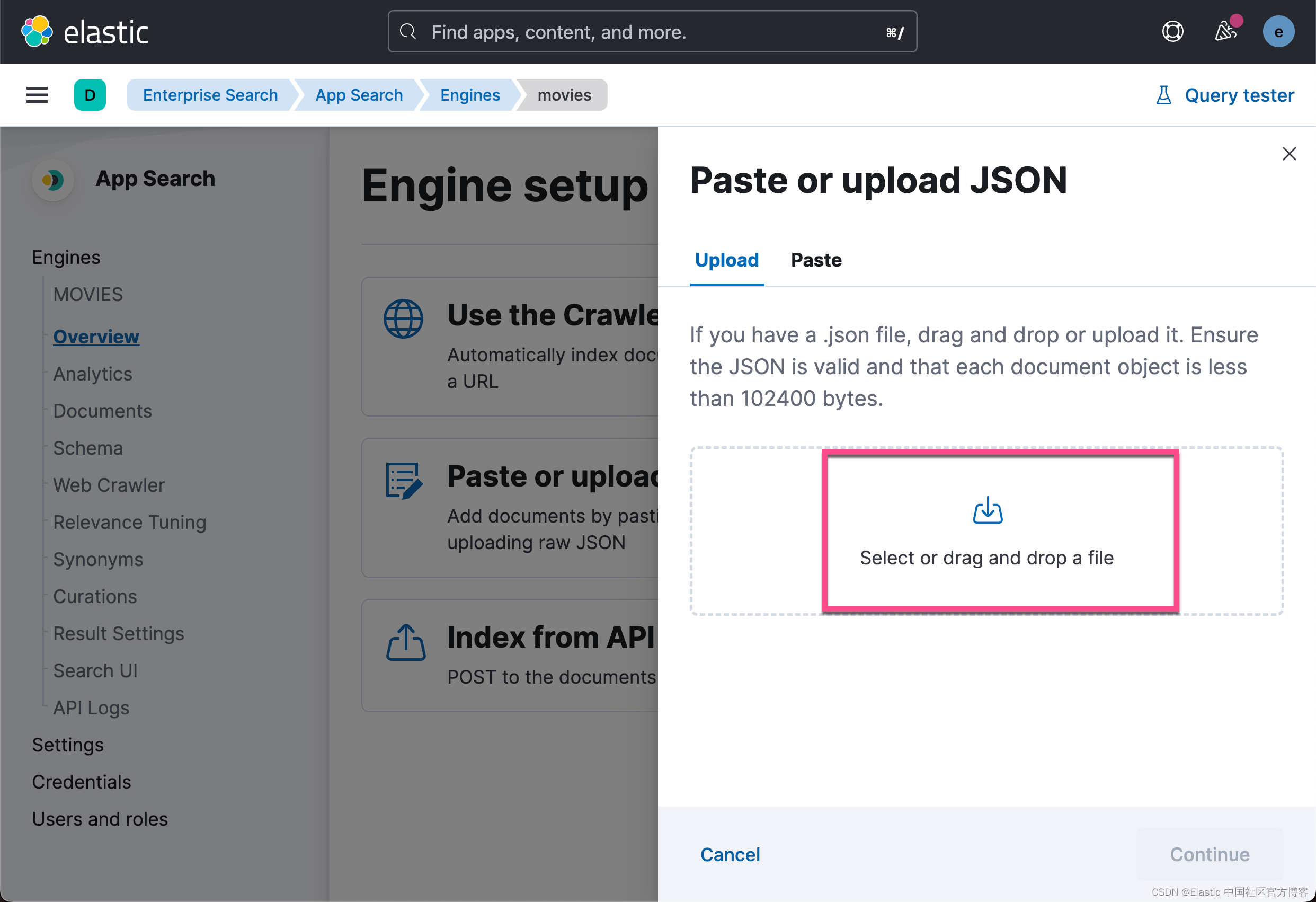Close the Paste or upload JSON flyout
This screenshot has width=1316, height=902.
click(x=1290, y=154)
